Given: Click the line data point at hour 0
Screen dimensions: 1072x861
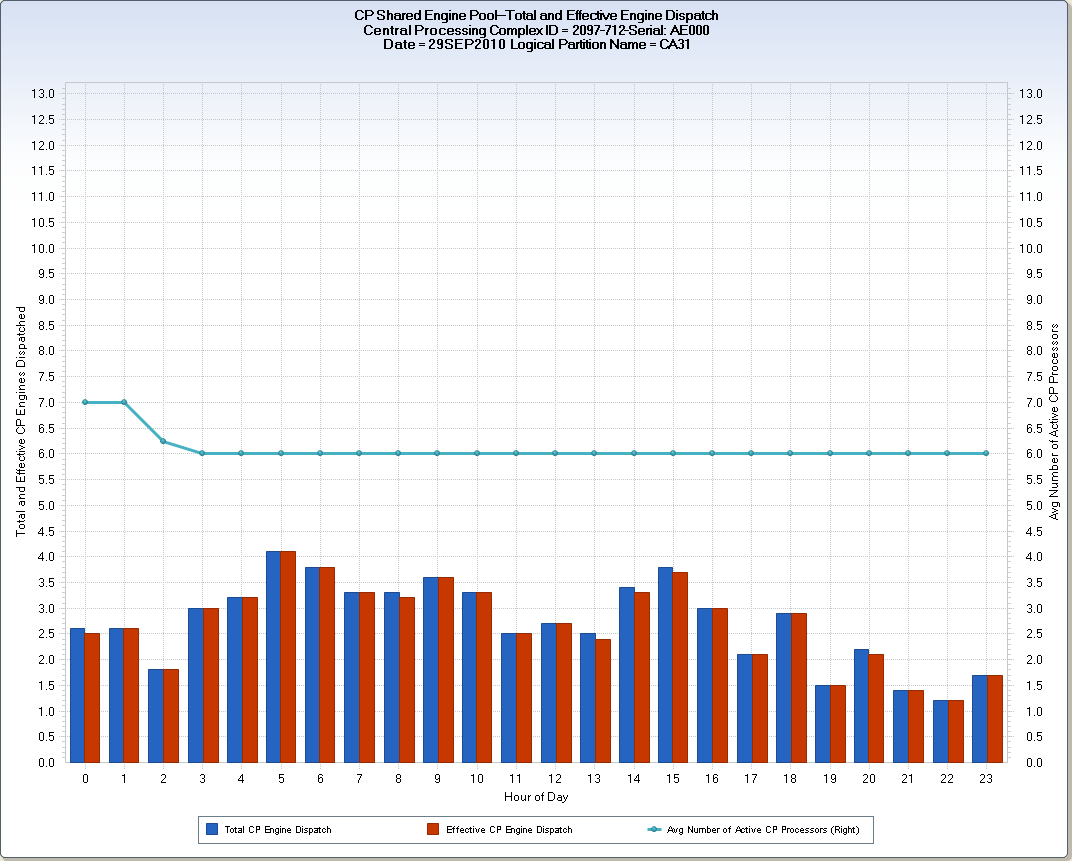Looking at the screenshot, I should click(x=85, y=402).
